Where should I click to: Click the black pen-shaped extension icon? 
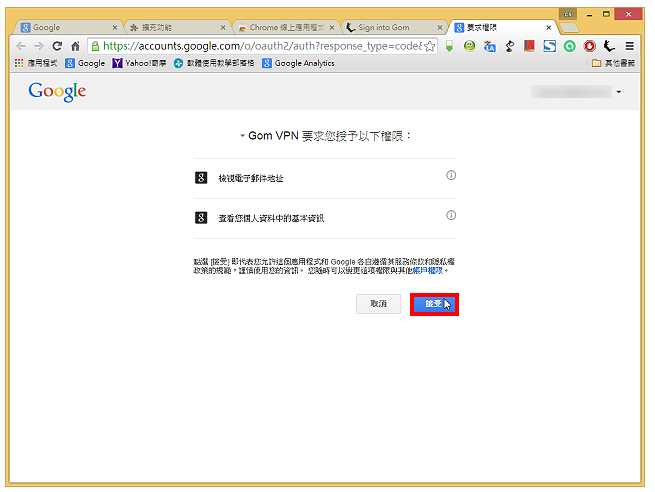pos(510,46)
